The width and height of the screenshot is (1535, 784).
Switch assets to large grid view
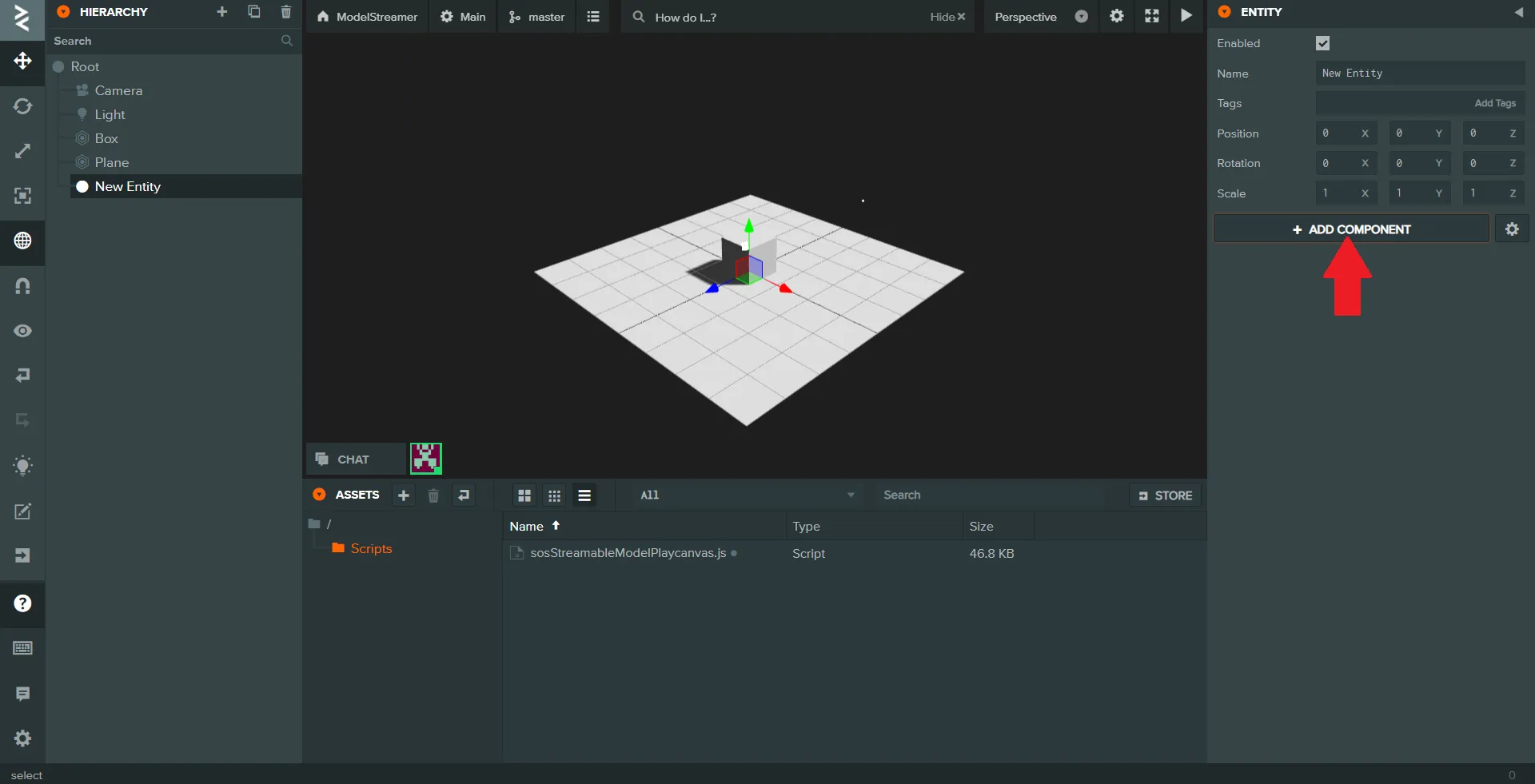[x=524, y=495]
